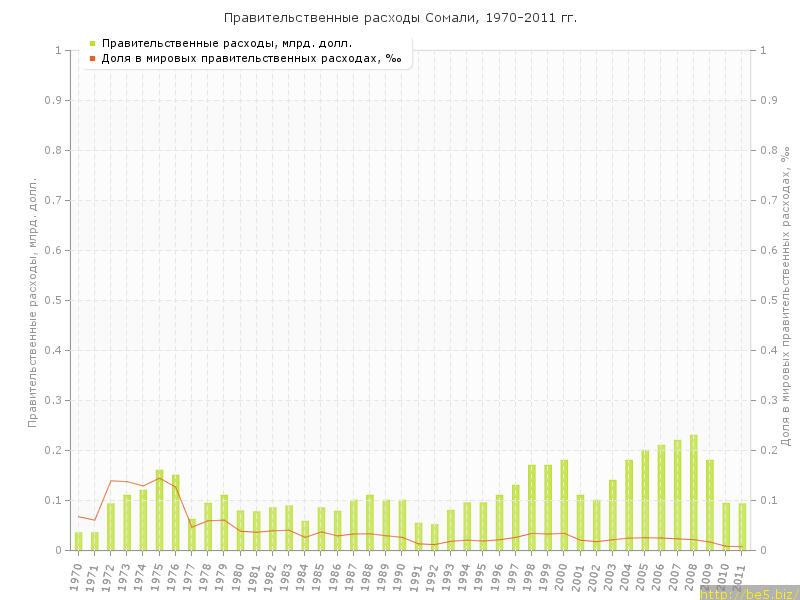Click the 1984 year label on the x-axis
The width and height of the screenshot is (800, 600).
304,577
